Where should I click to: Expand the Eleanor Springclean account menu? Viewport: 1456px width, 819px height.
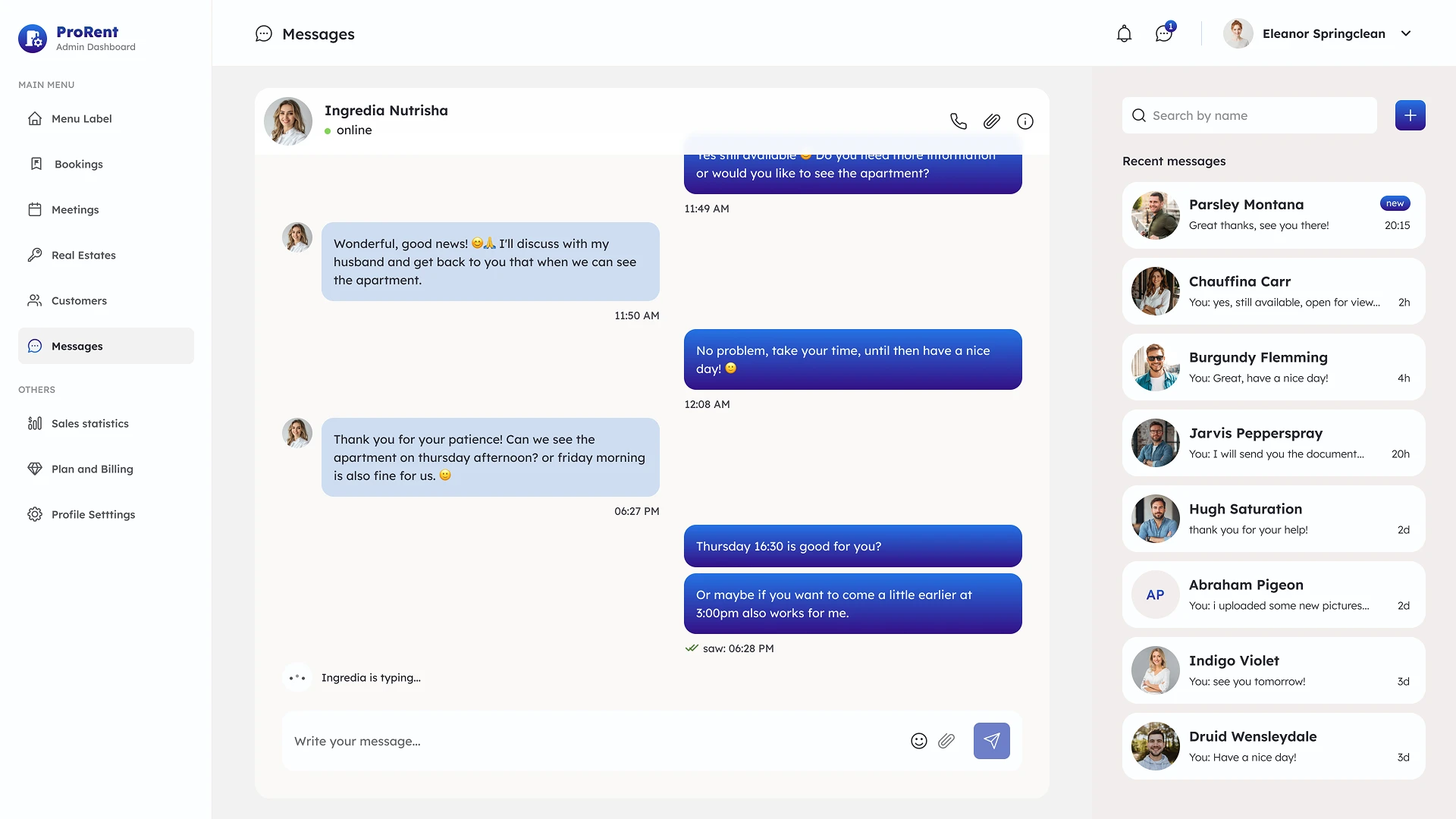click(x=1406, y=33)
